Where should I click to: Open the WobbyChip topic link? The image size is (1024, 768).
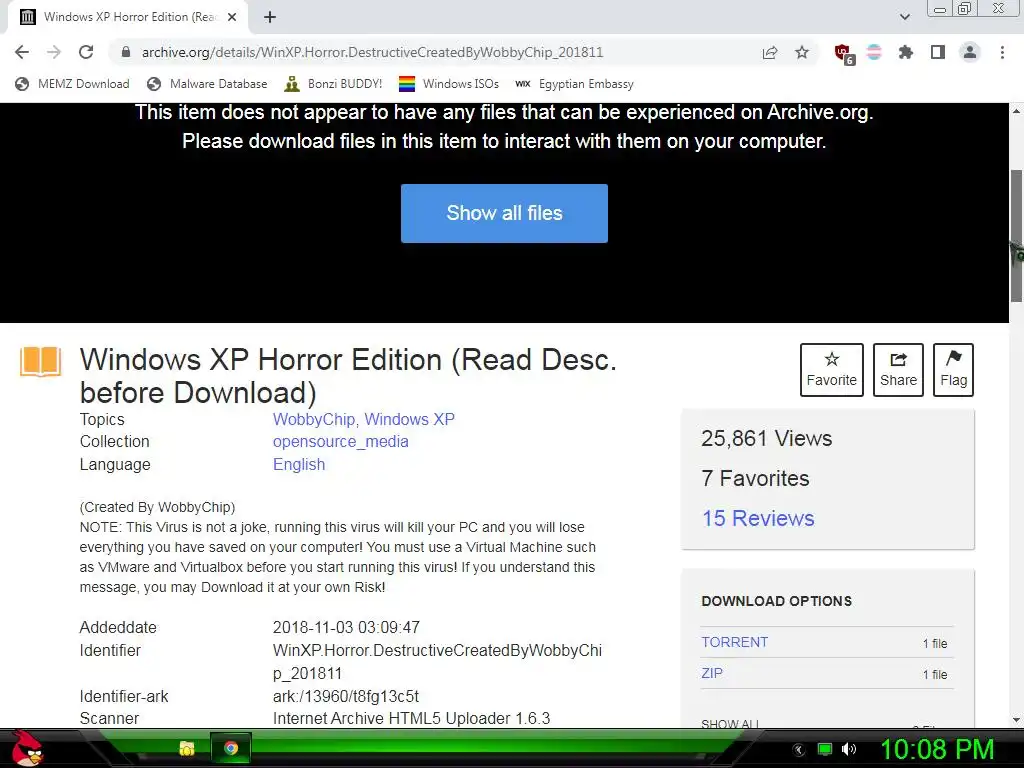314,419
